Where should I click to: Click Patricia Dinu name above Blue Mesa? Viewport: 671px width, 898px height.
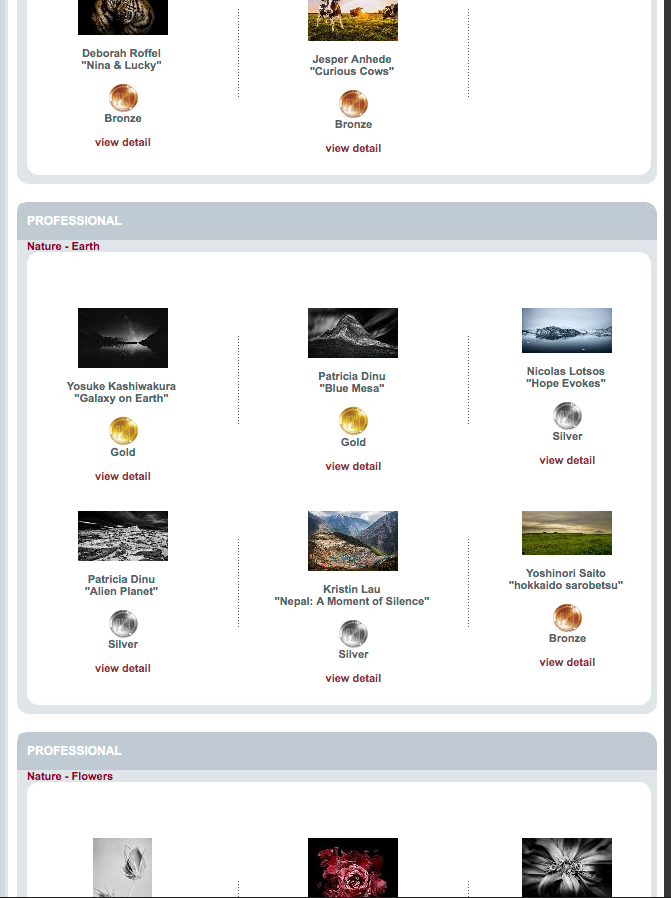pyautogui.click(x=352, y=376)
